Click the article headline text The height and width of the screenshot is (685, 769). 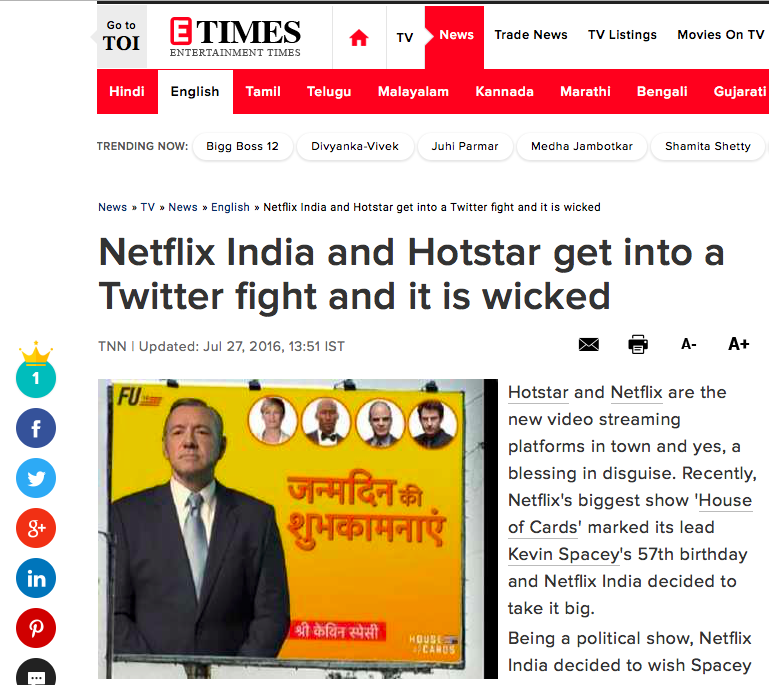(x=411, y=274)
